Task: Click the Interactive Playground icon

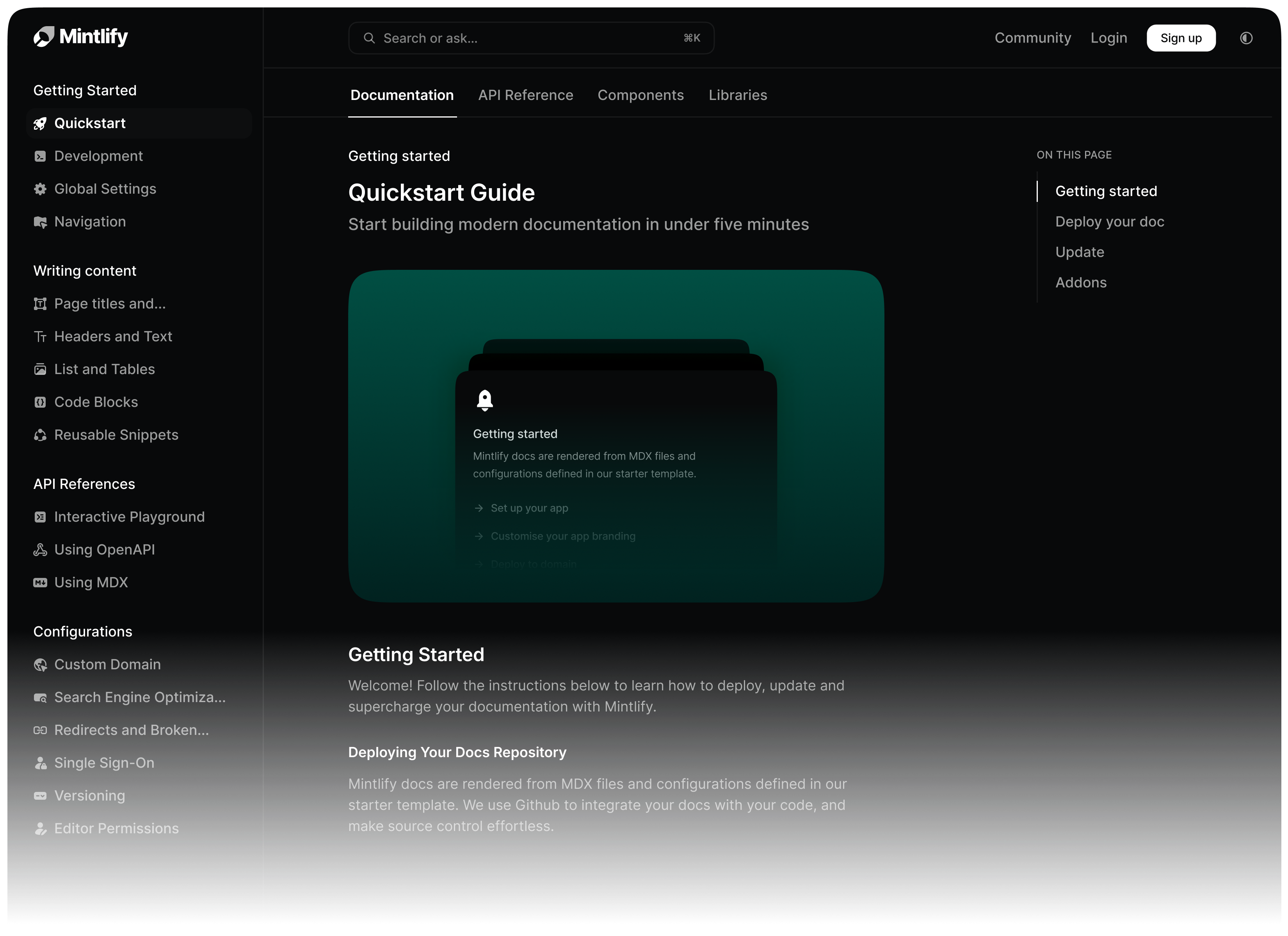Action: pos(40,517)
